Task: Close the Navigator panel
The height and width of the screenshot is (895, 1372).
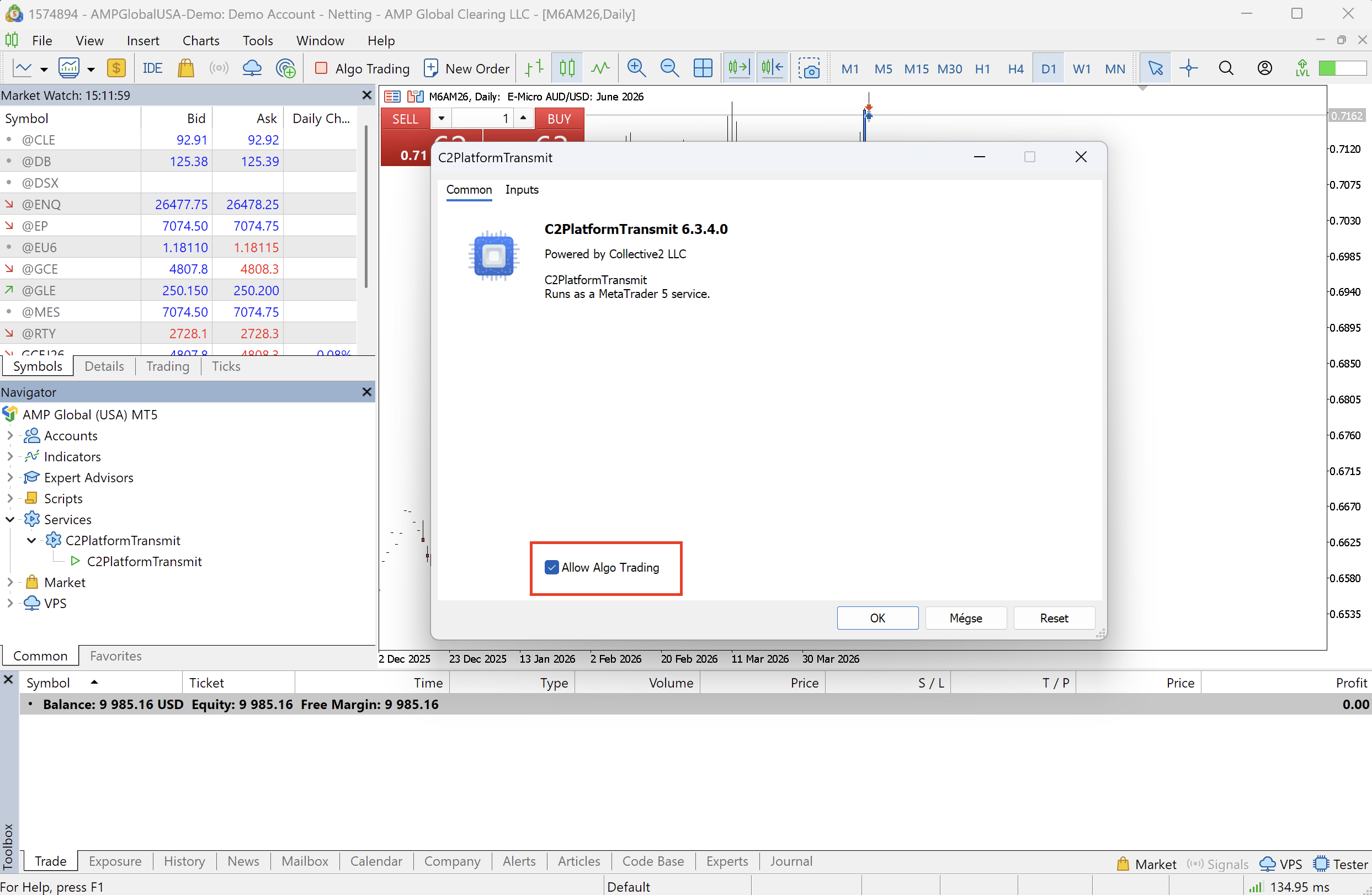Action: pyautogui.click(x=366, y=392)
